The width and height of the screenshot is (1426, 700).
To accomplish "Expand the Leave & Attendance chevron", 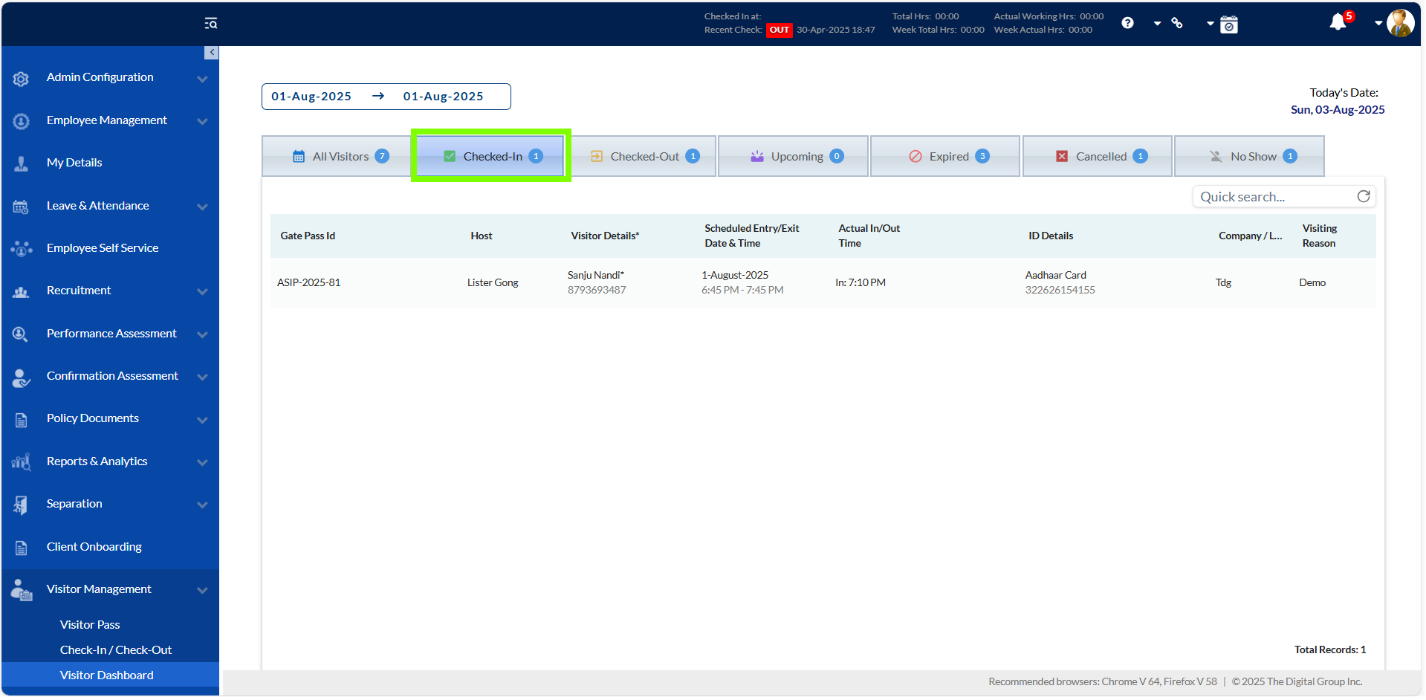I will tap(202, 206).
